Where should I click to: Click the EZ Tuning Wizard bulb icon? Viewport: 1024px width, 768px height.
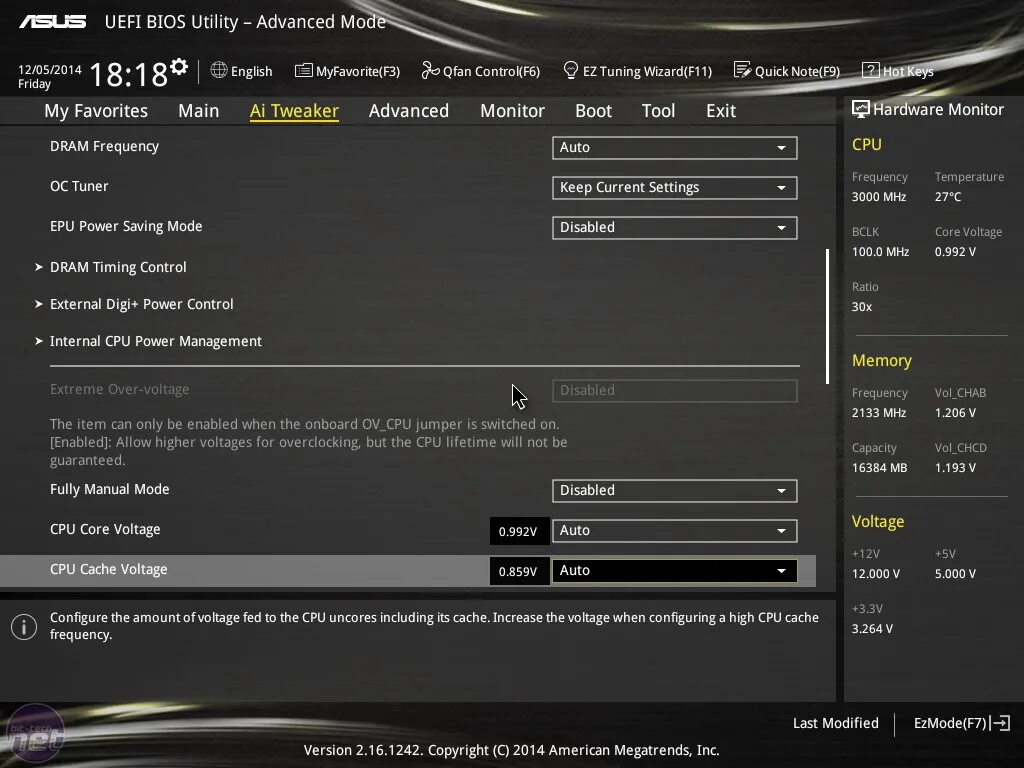[571, 70]
